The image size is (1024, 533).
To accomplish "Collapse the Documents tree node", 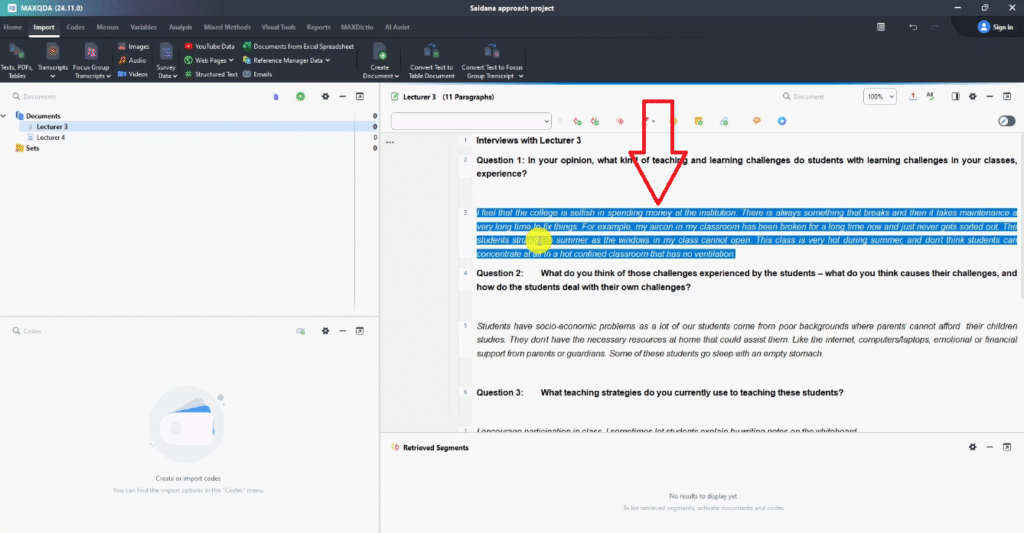I will point(8,116).
